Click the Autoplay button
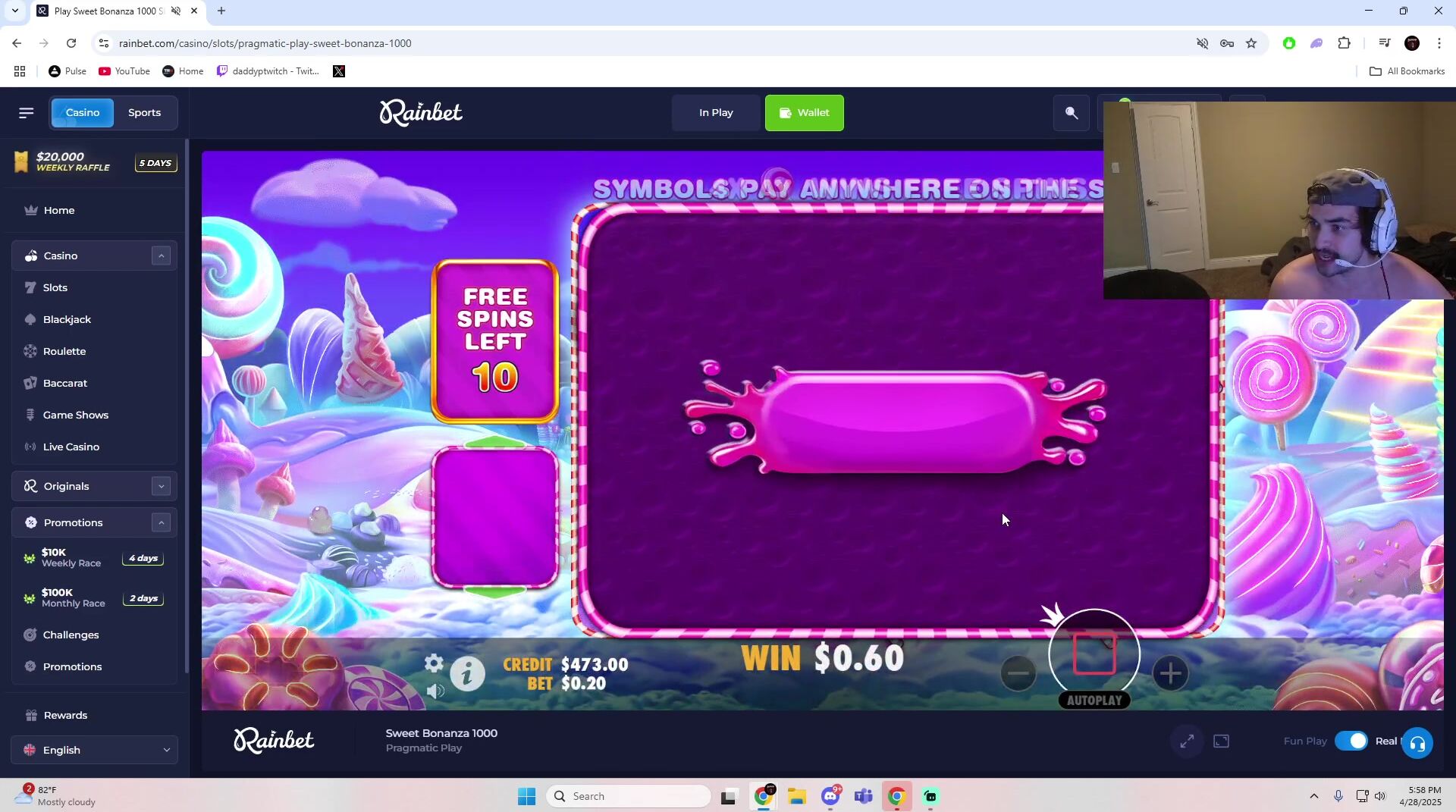The height and width of the screenshot is (812, 1456). [x=1094, y=701]
